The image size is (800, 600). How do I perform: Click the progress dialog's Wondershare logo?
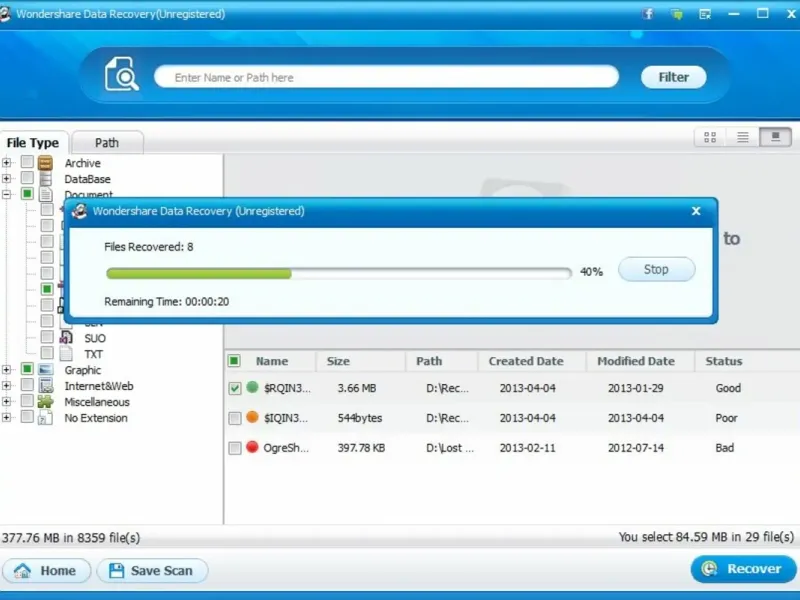[79, 211]
